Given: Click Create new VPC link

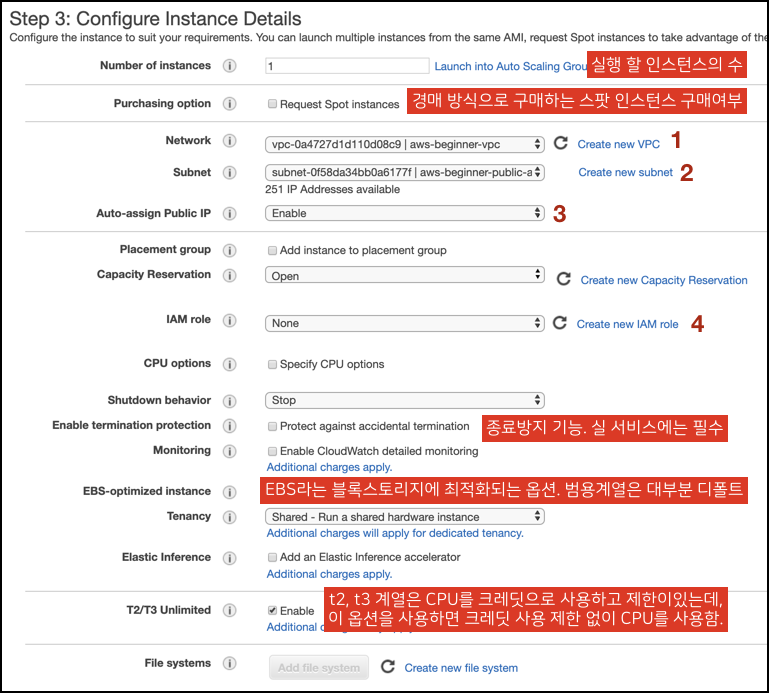Looking at the screenshot, I should click(x=618, y=144).
